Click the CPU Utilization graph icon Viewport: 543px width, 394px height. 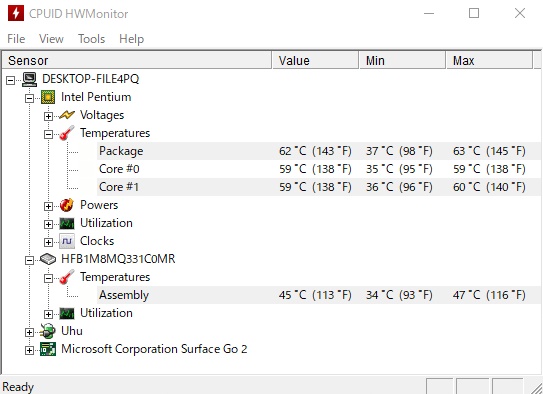pos(67,223)
